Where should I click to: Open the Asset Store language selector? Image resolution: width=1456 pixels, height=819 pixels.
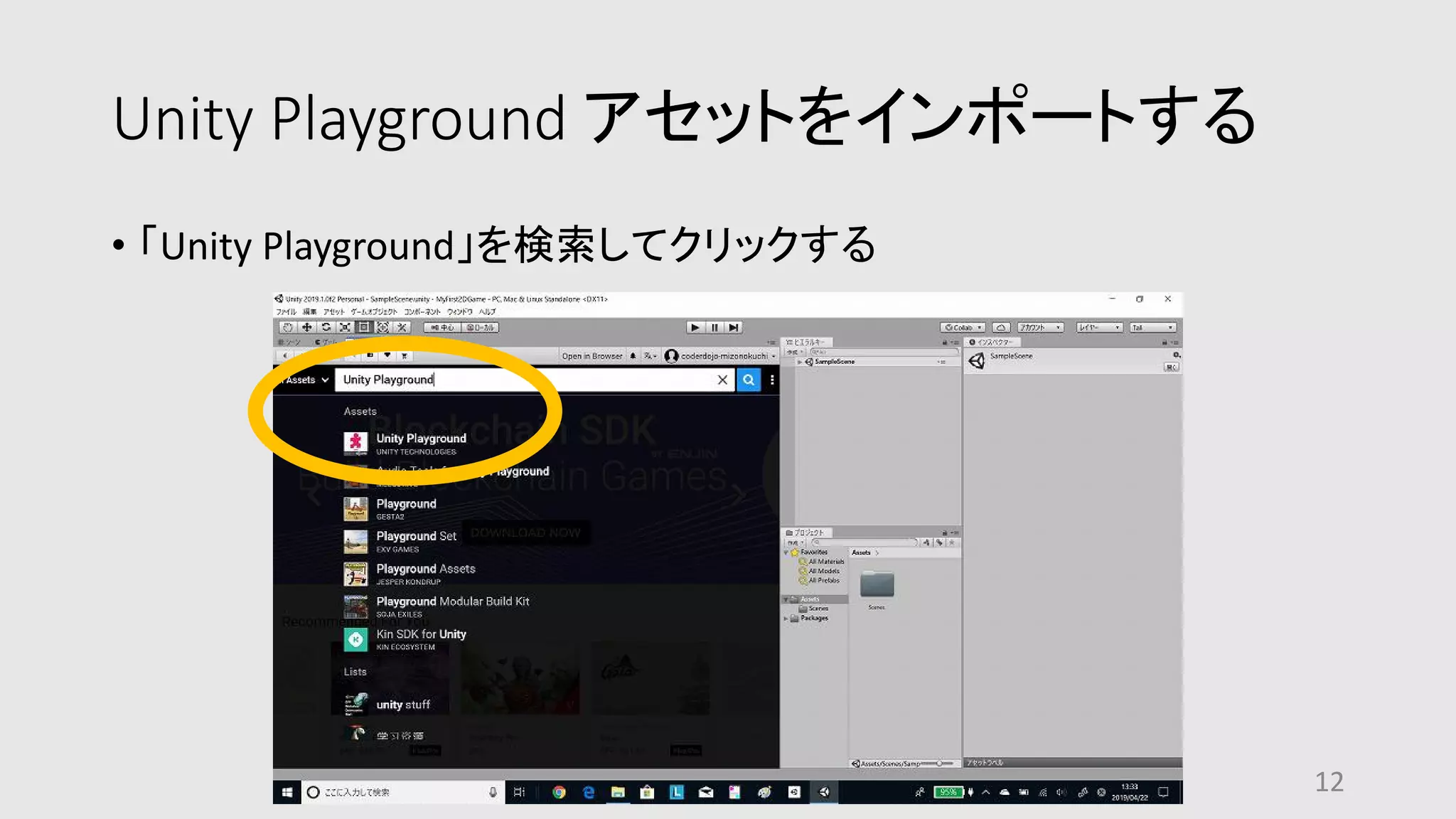click(650, 356)
